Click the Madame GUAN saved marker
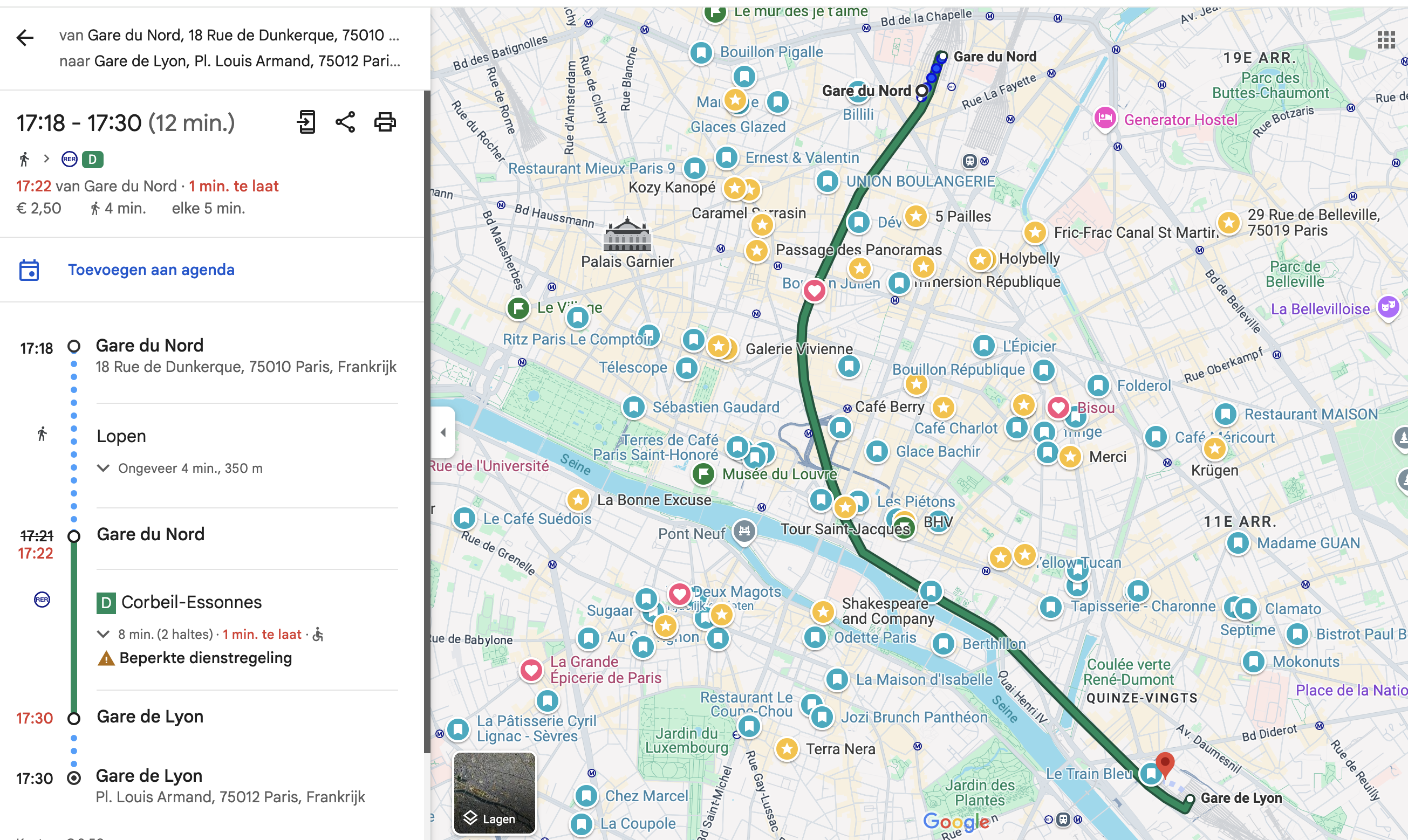Screen dimensions: 1408x840 tap(1238, 543)
